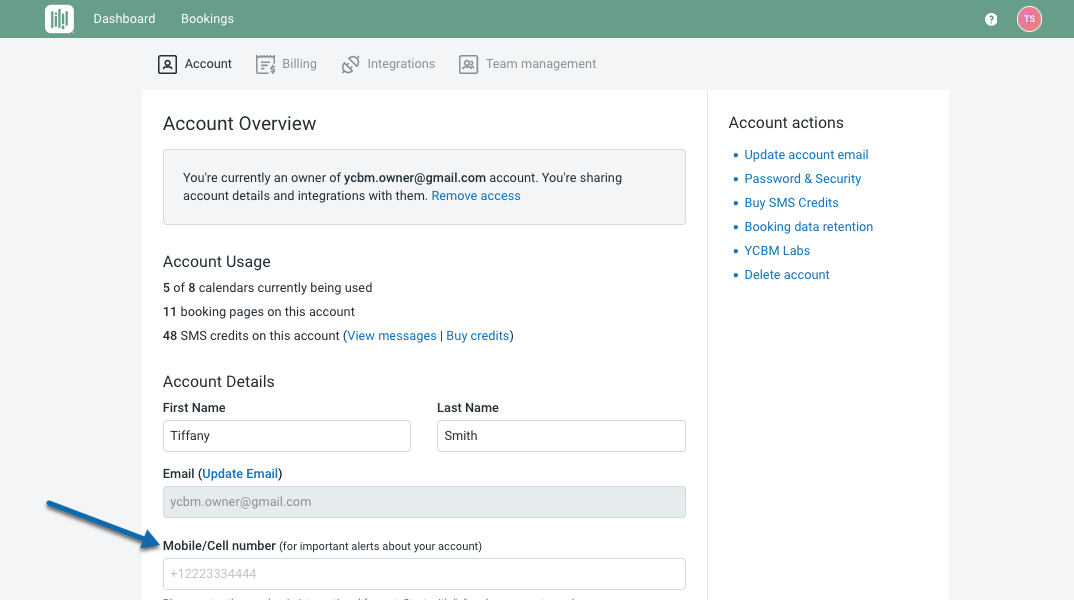This screenshot has width=1074, height=600.
Task: Click the YouCanBookMe bar-chart logo icon
Action: pos(59,18)
